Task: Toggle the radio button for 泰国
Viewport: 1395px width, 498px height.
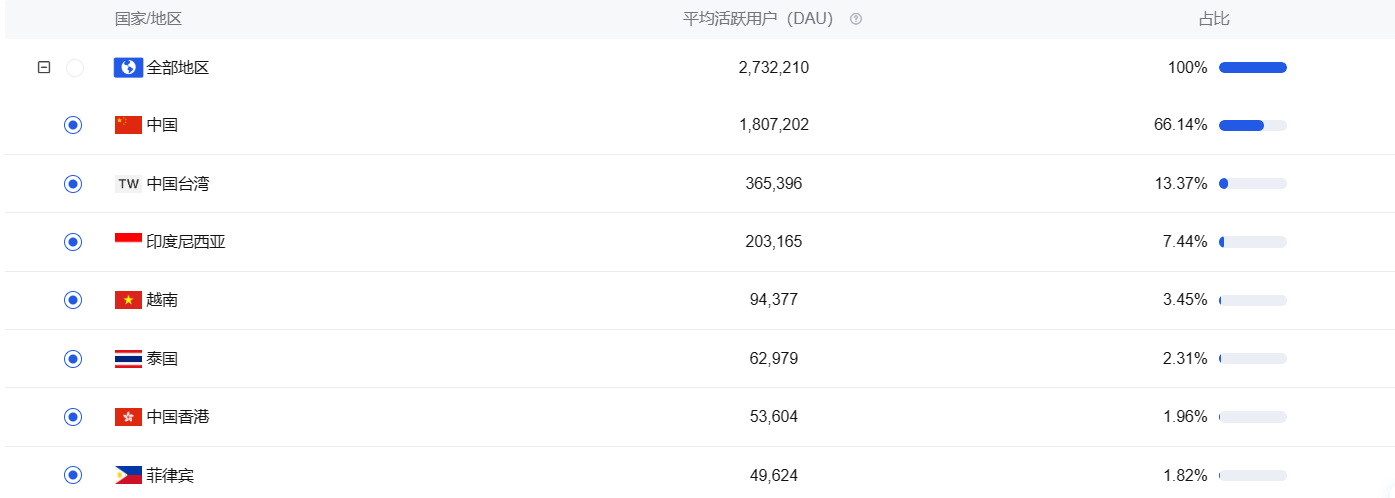Action: [73, 358]
